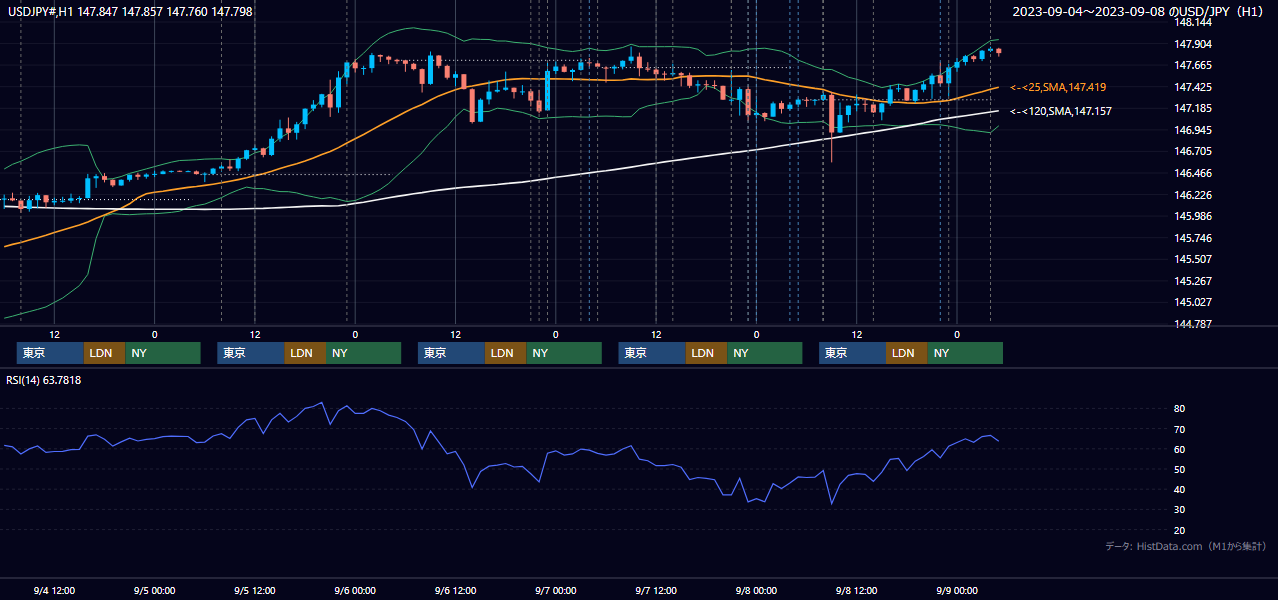Select the rightmost 東京 session block
Viewport: 1278px width, 600px height.
852,353
